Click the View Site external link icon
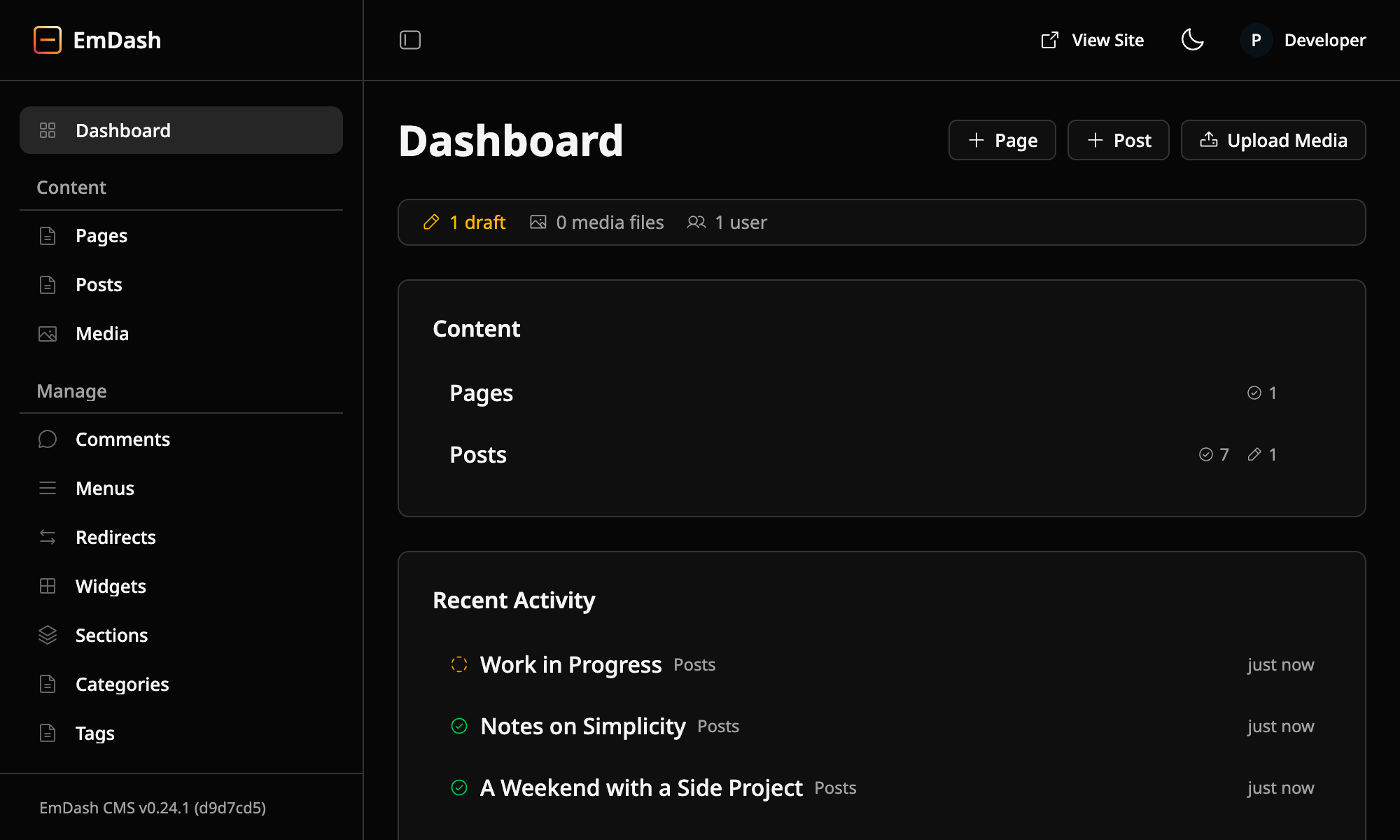This screenshot has height=840, width=1400. tap(1050, 40)
